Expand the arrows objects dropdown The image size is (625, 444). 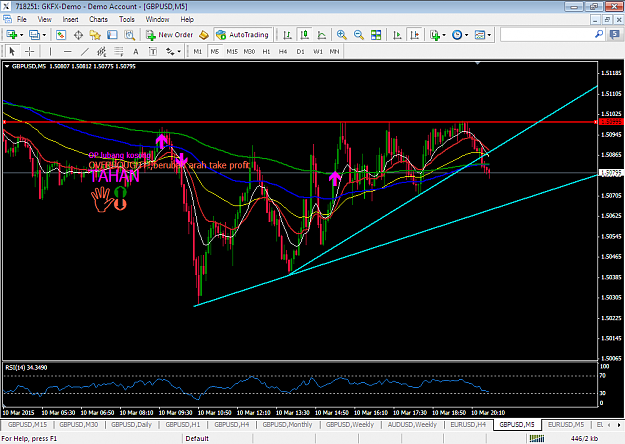pos(179,51)
